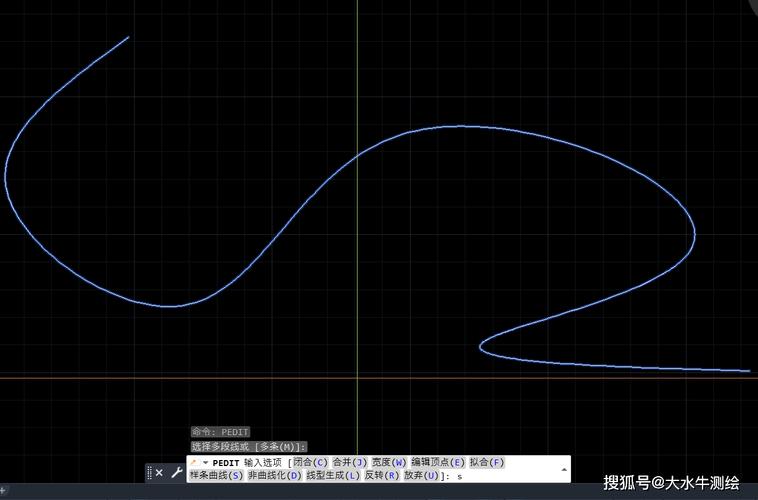Screen dimensions: 758x500
Task: Choose the 拟合(F) fit option
Action: click(487, 462)
